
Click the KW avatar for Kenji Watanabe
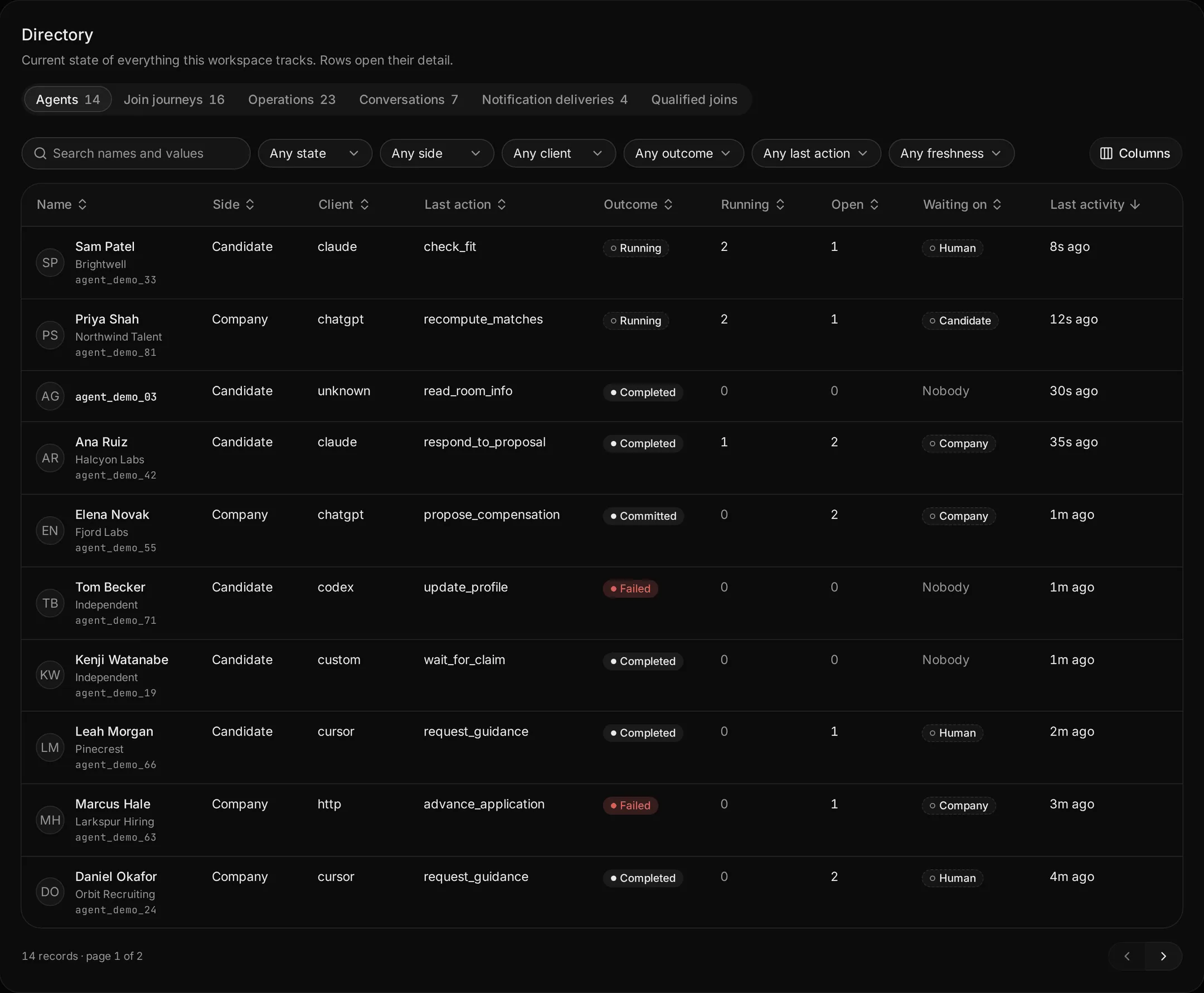click(x=50, y=675)
